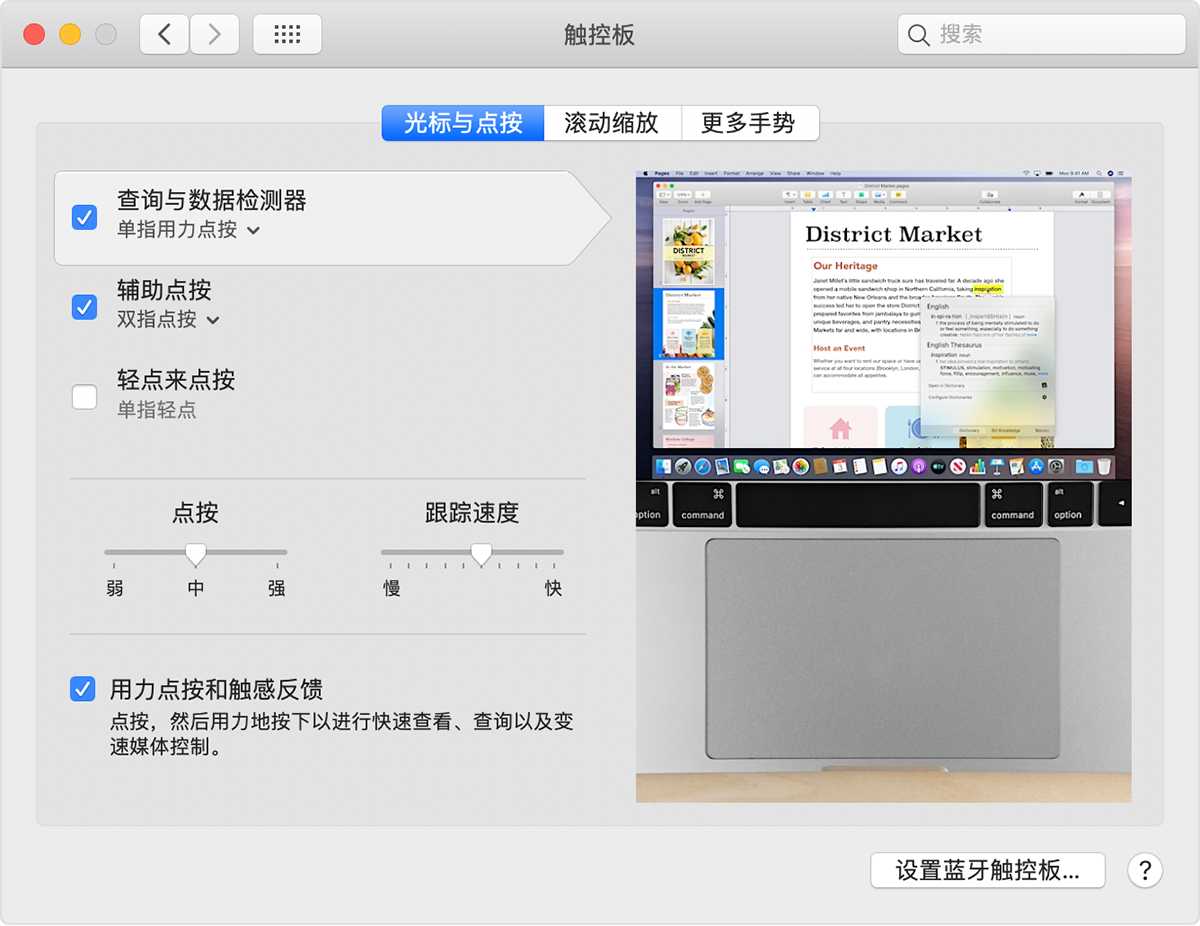Switch to 滚动缩放 tab
The image size is (1200, 926).
point(612,123)
